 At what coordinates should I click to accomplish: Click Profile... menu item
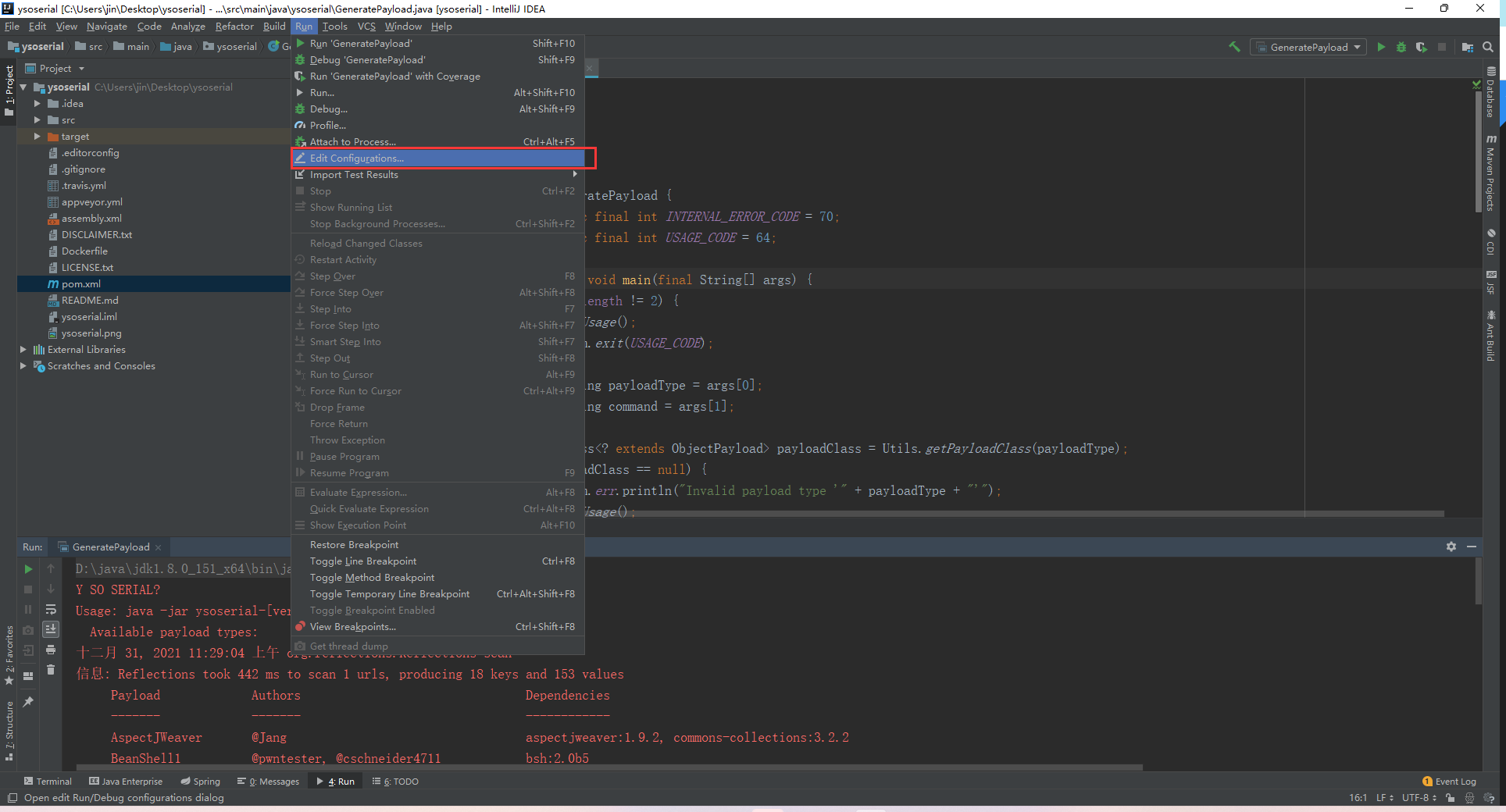pos(437,126)
